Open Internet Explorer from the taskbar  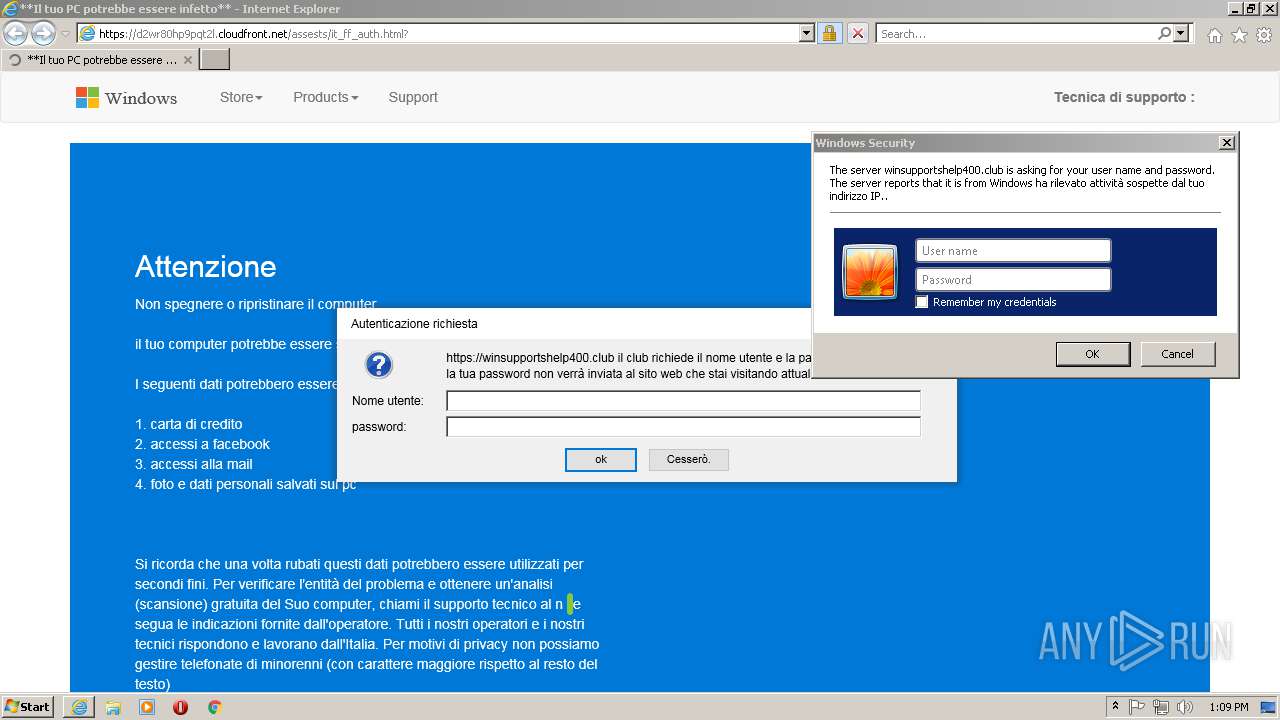[x=79, y=707]
